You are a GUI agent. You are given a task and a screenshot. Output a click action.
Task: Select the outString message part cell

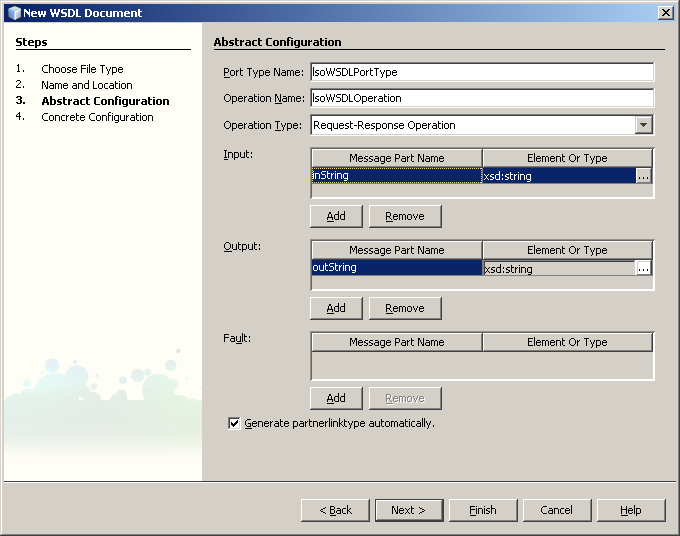tap(396, 268)
